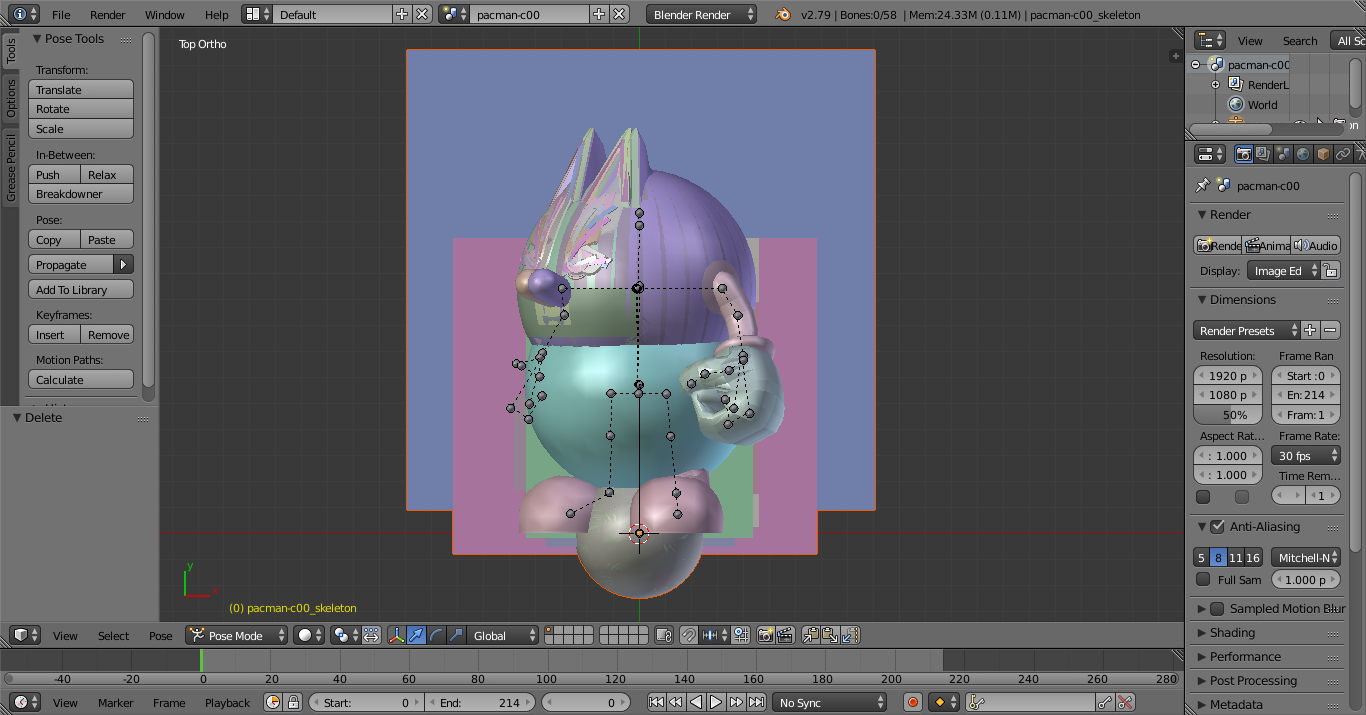Jump to the previous keyframe
Screen dimensions: 1366x715
(676, 702)
